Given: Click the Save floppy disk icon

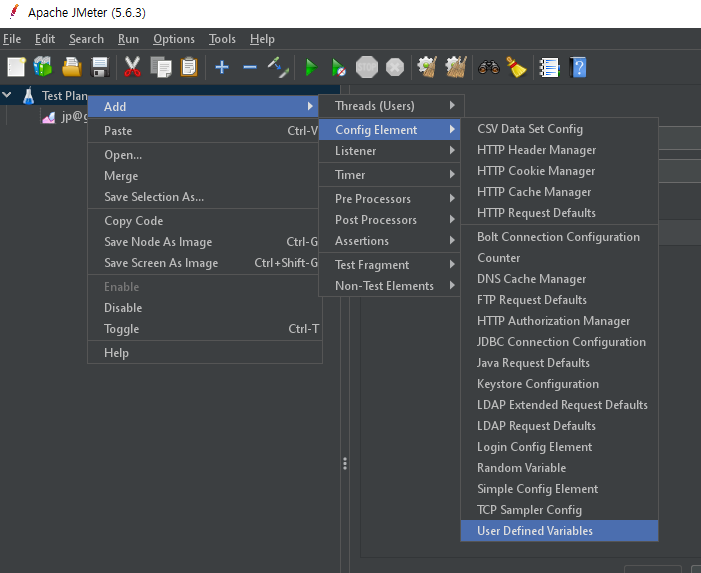Looking at the screenshot, I should (x=100, y=67).
